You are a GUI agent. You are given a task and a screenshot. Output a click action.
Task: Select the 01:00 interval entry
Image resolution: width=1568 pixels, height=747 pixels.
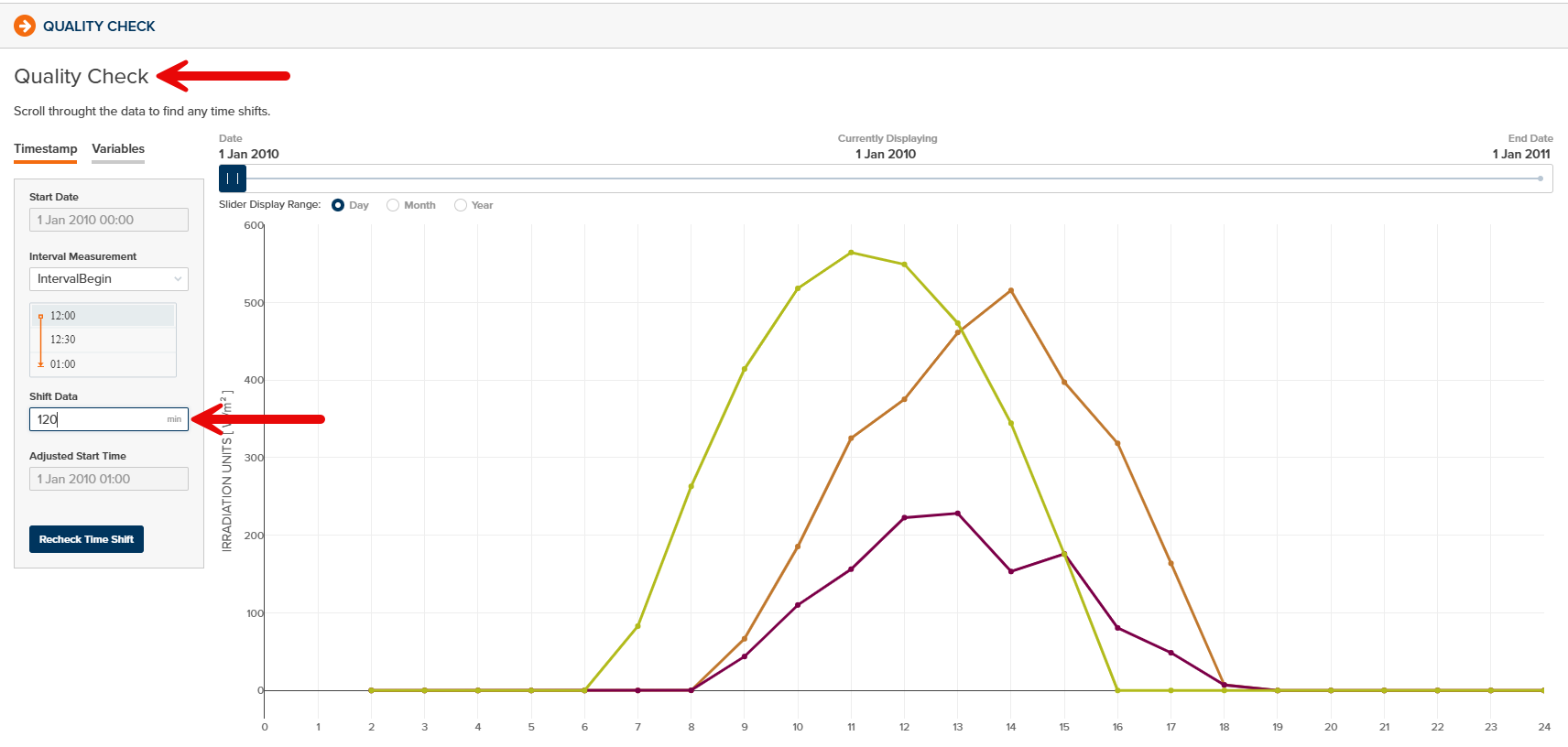coord(103,364)
